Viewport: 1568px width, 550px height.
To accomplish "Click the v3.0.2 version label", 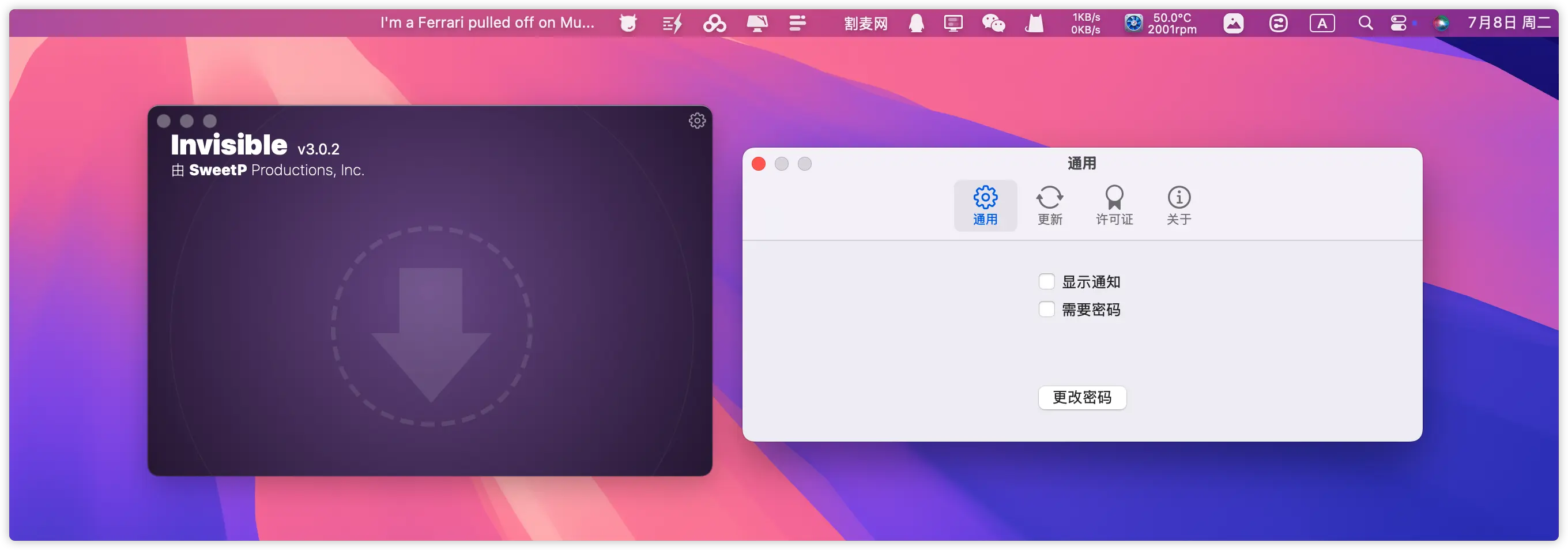I will 318,149.
